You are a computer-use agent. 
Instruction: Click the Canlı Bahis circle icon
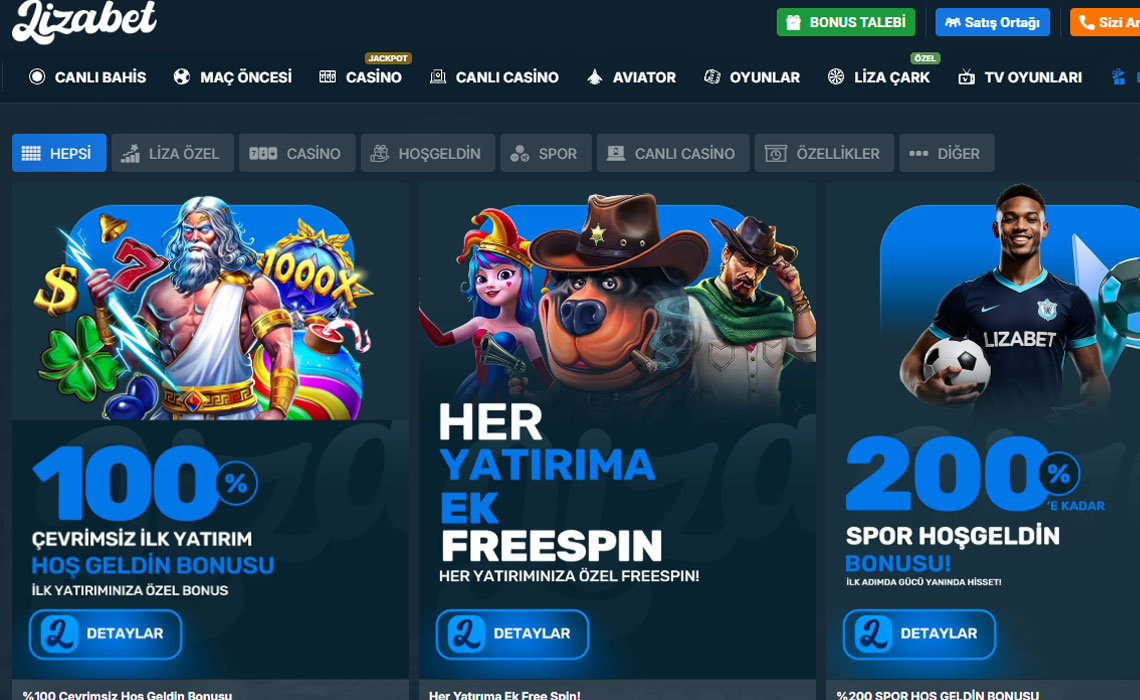[x=37, y=76]
